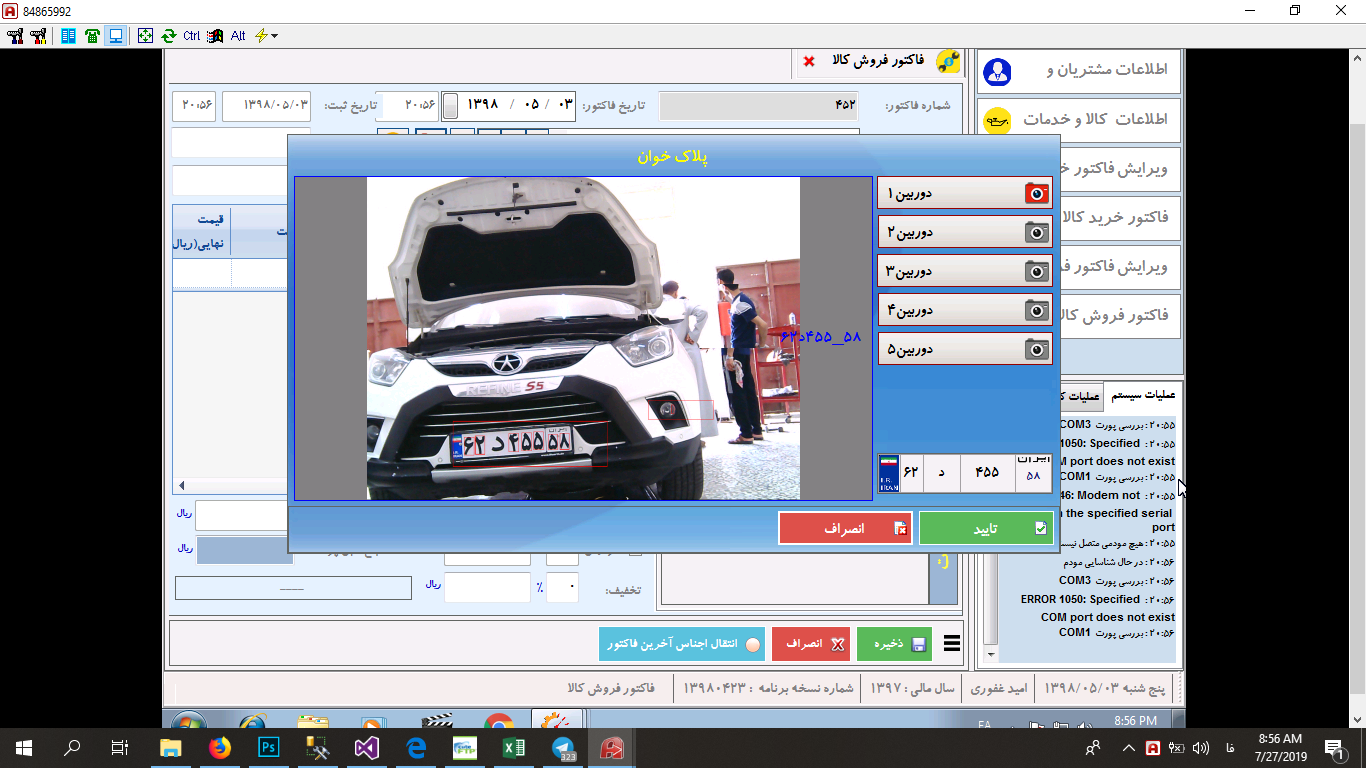The width and height of the screenshot is (1366, 768).
Task: Open Telegram from the local taskbar
Action: pos(563,748)
